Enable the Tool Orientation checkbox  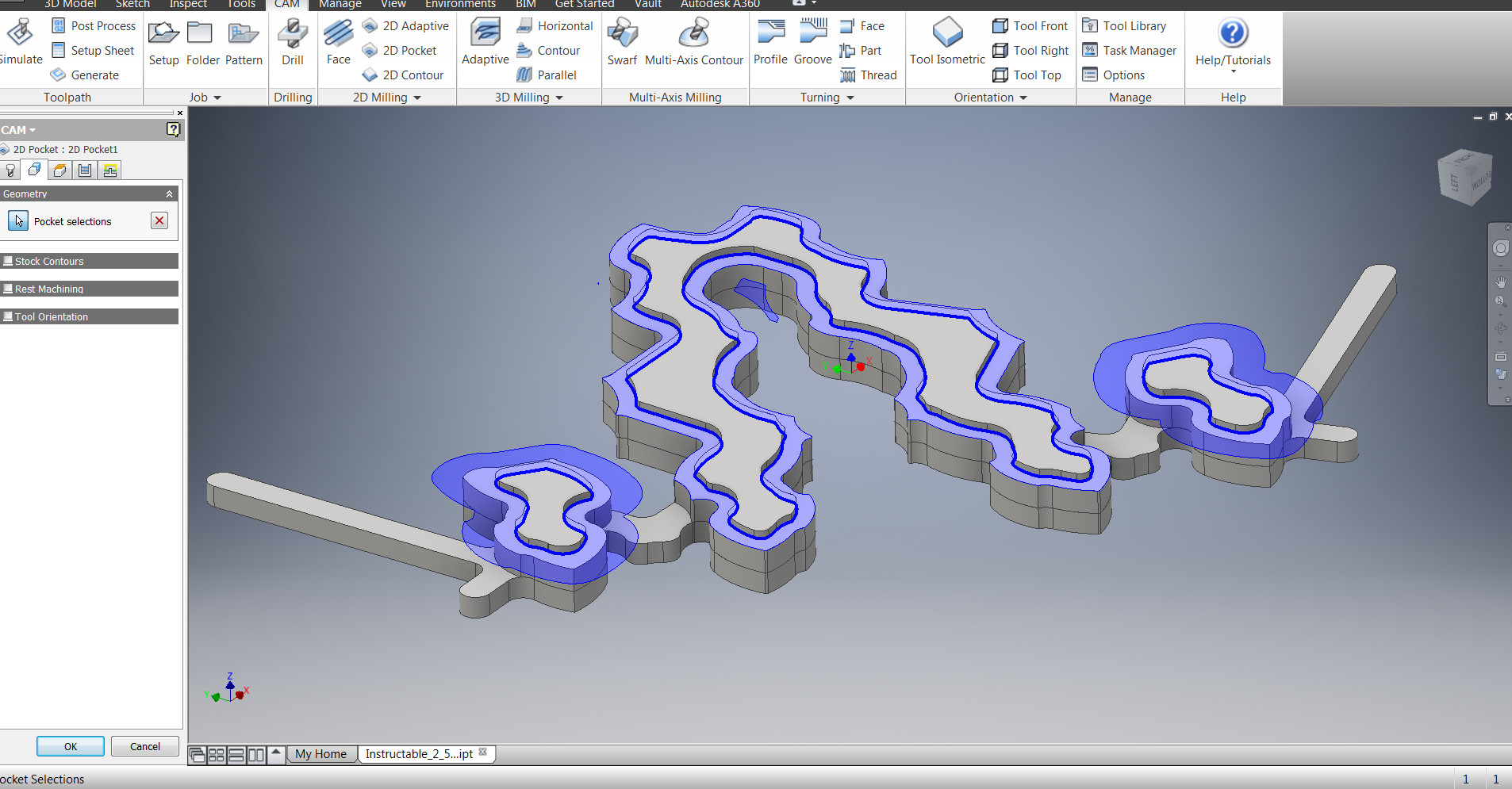(8, 316)
